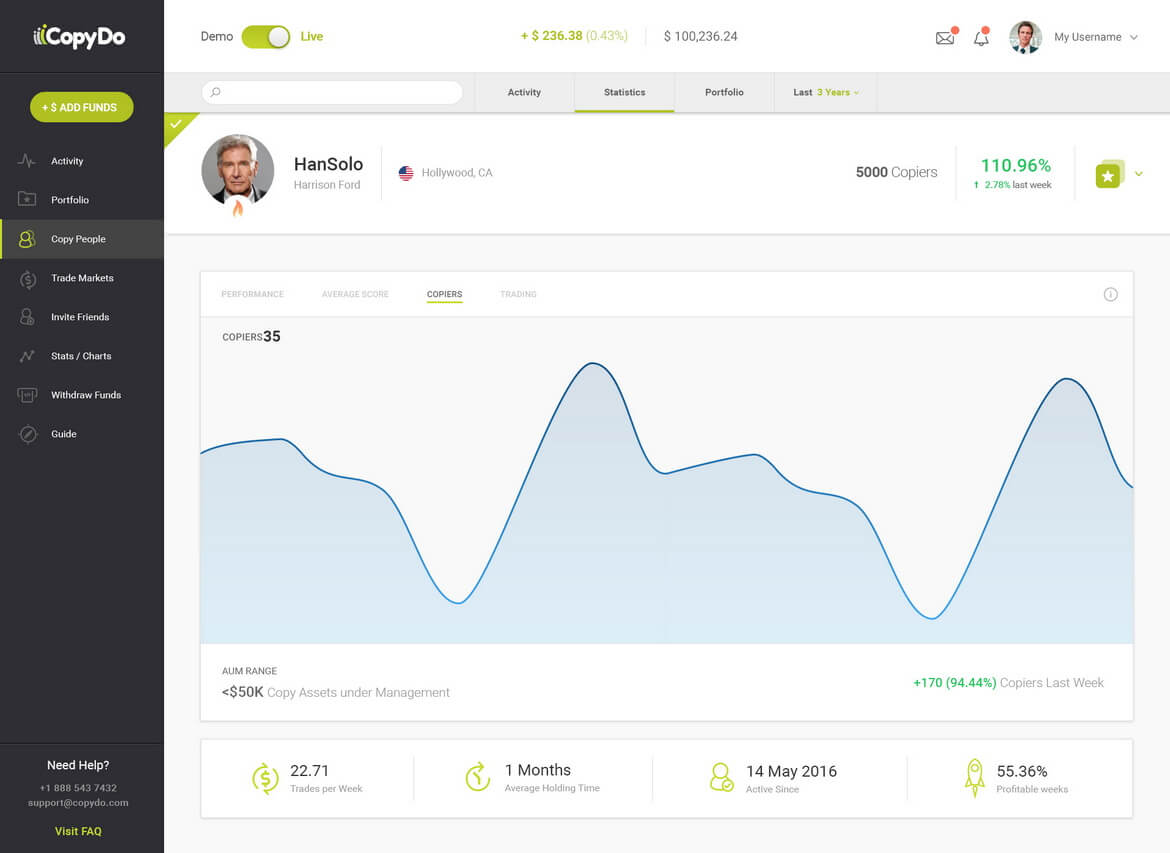Click the US flag icon

coord(406,173)
